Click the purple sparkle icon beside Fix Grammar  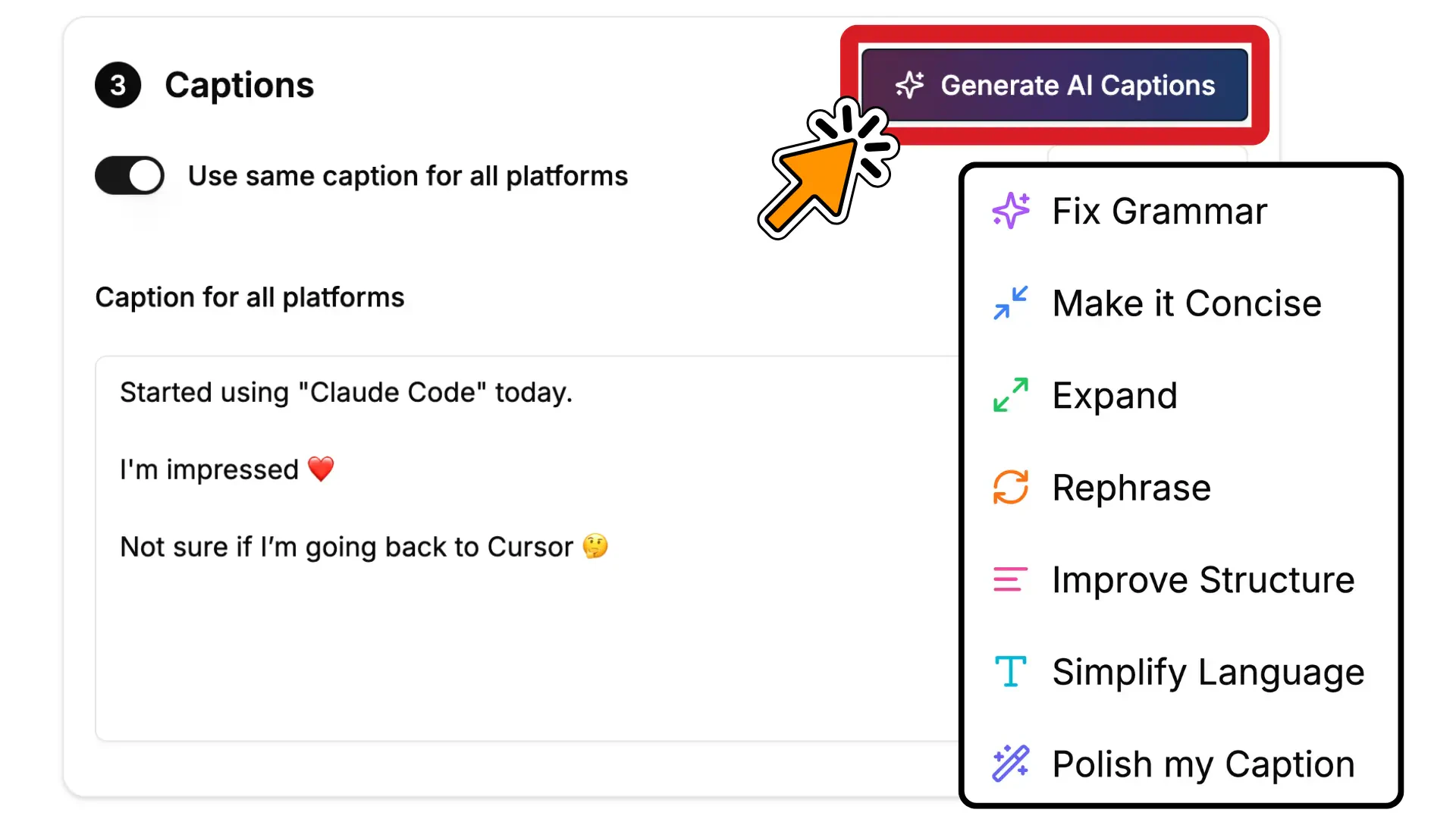(1011, 211)
